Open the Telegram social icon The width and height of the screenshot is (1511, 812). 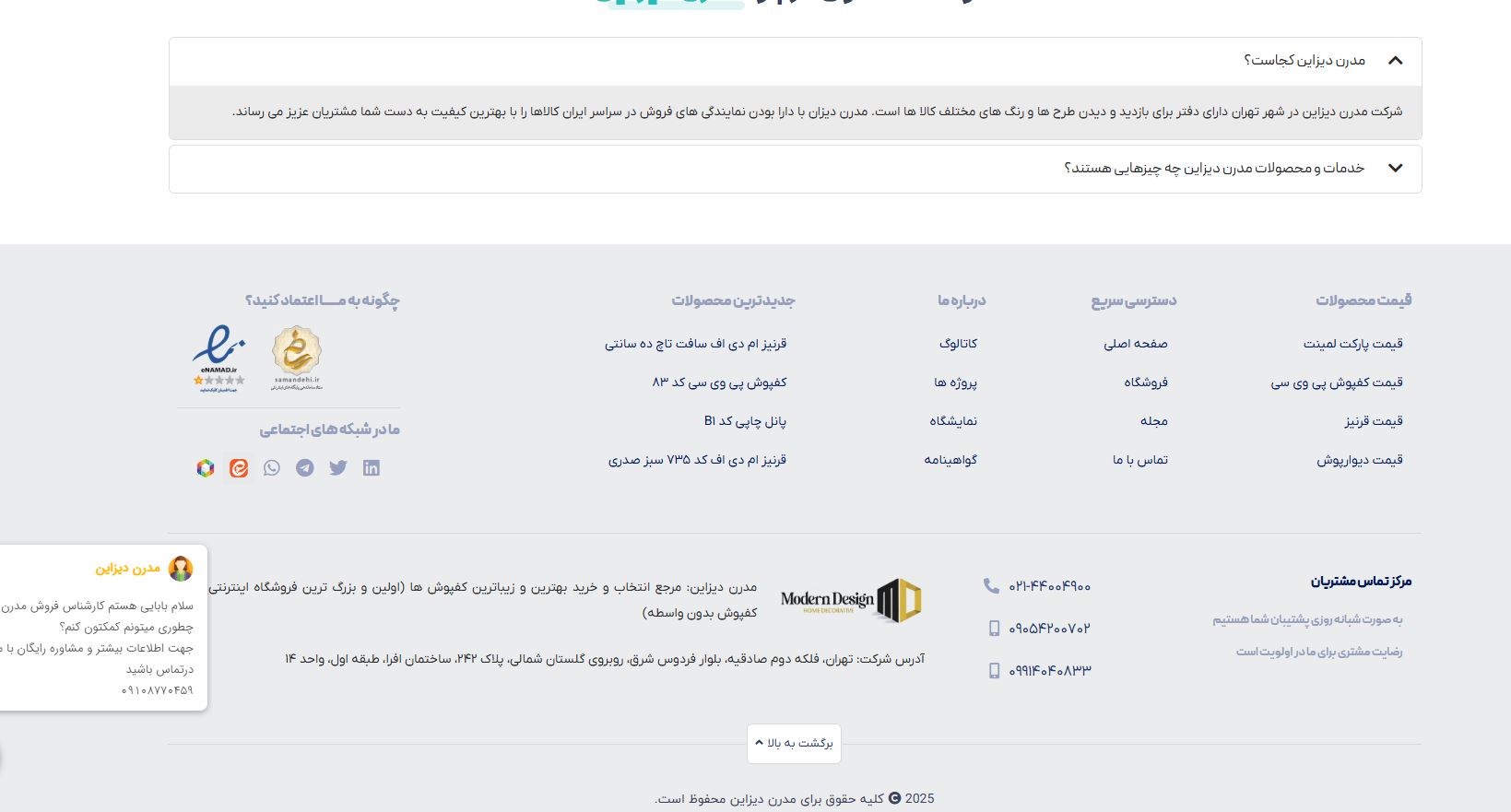[305, 468]
